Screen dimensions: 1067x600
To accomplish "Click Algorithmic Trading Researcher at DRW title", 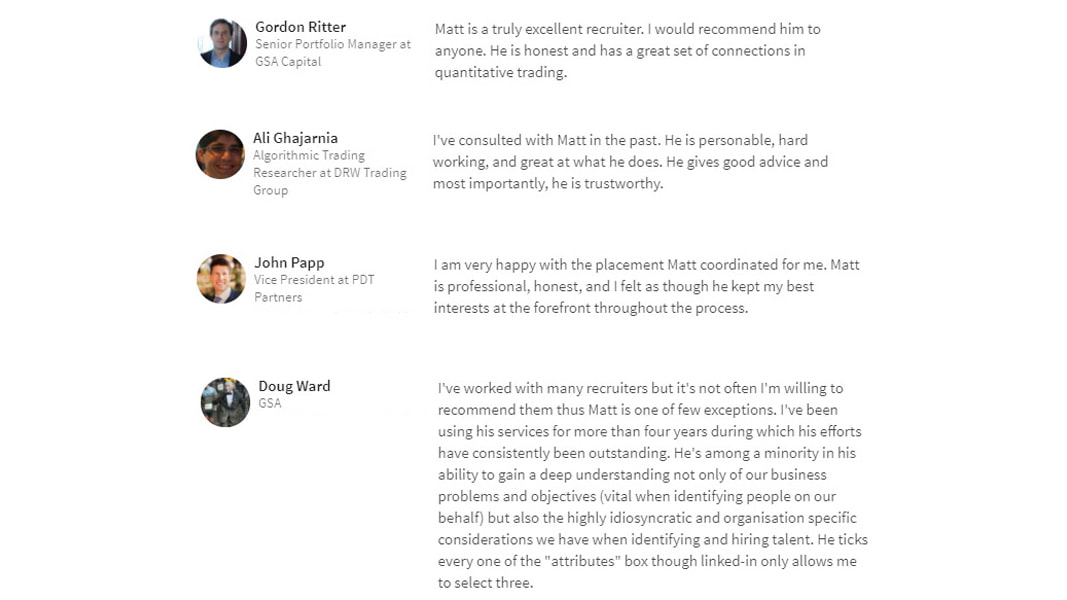I will 330,173.
